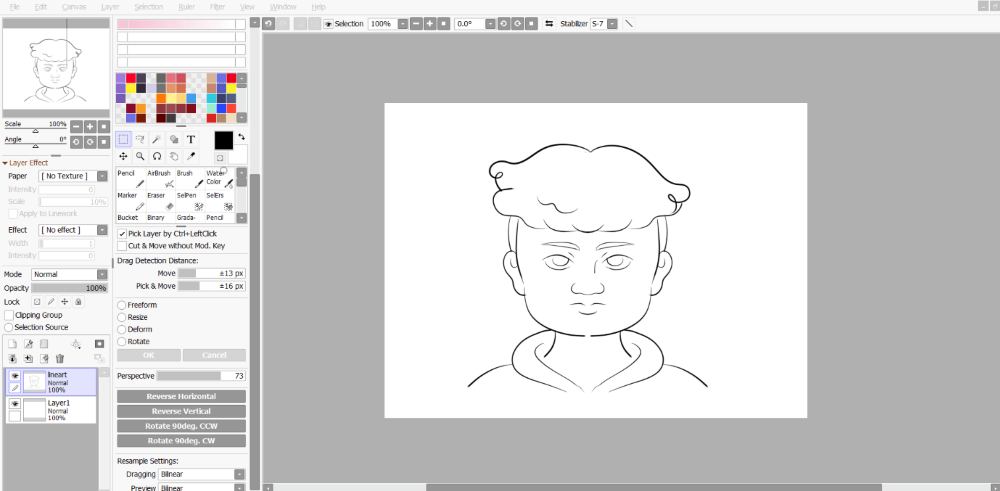
Task: Select Deform transform option
Action: (122, 330)
